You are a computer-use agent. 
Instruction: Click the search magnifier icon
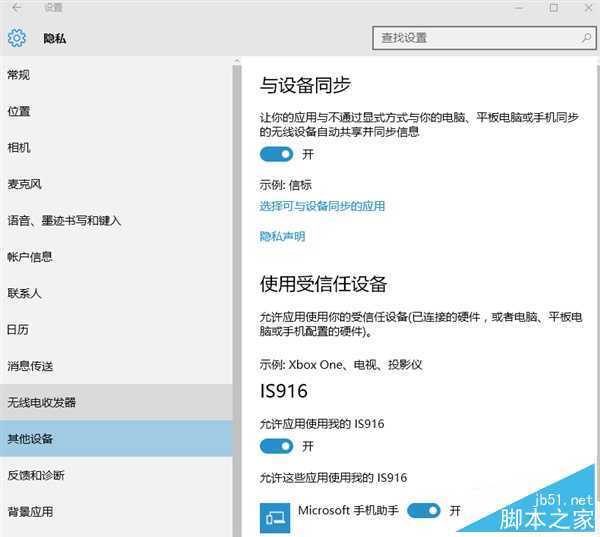(586, 38)
